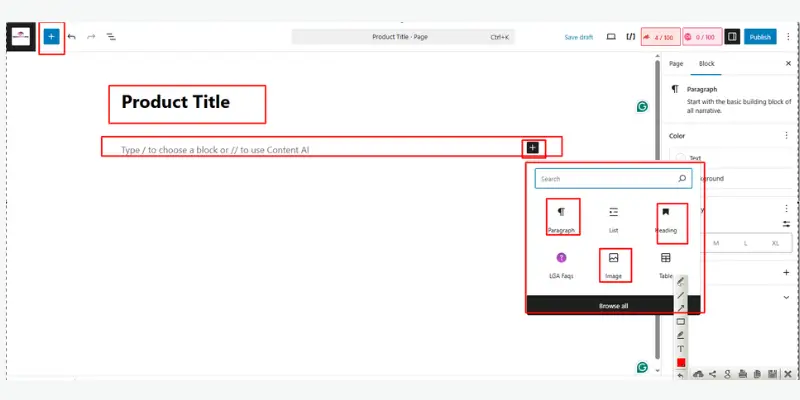Click the site logo to exit editor
The image size is (800, 400).
(21, 37)
